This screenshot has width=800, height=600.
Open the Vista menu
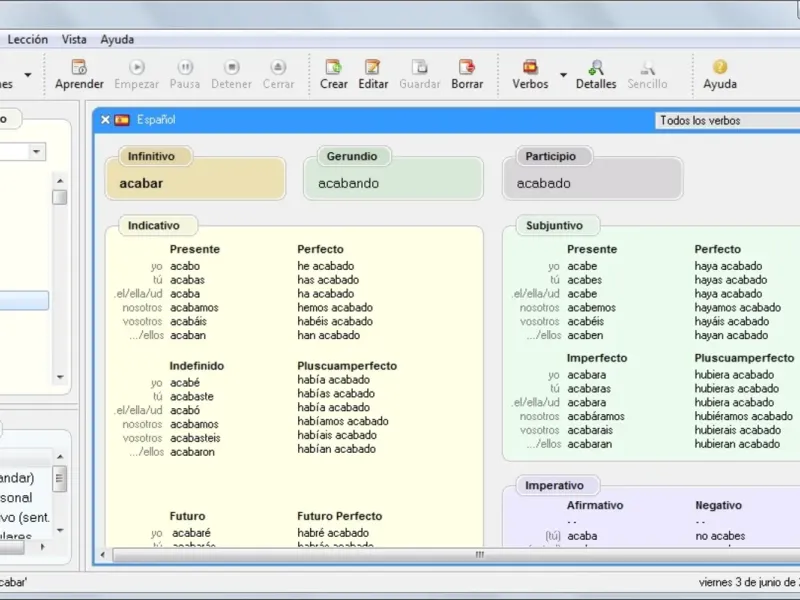pyautogui.click(x=74, y=40)
